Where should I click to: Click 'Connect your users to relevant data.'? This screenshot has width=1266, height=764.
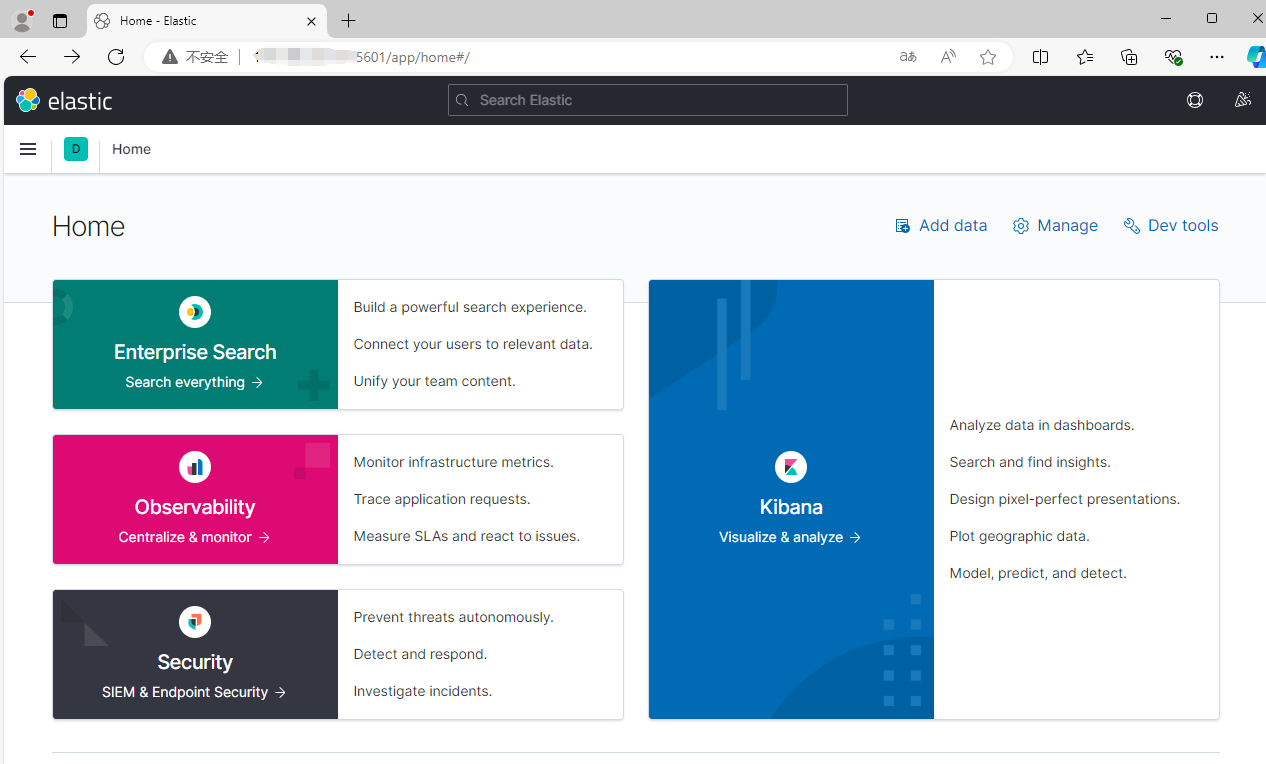click(x=473, y=344)
